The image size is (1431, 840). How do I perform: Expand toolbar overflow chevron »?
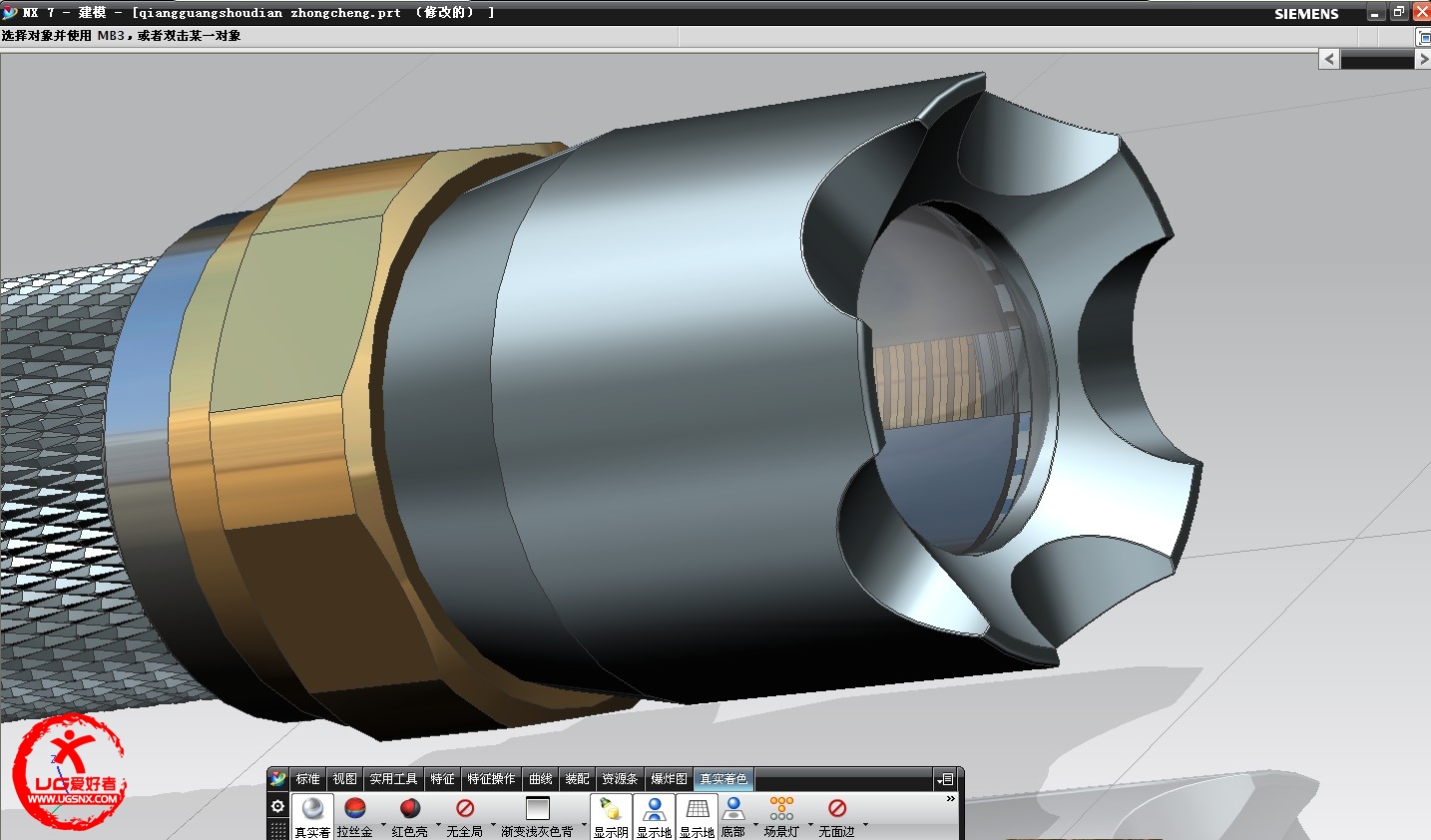click(x=951, y=799)
